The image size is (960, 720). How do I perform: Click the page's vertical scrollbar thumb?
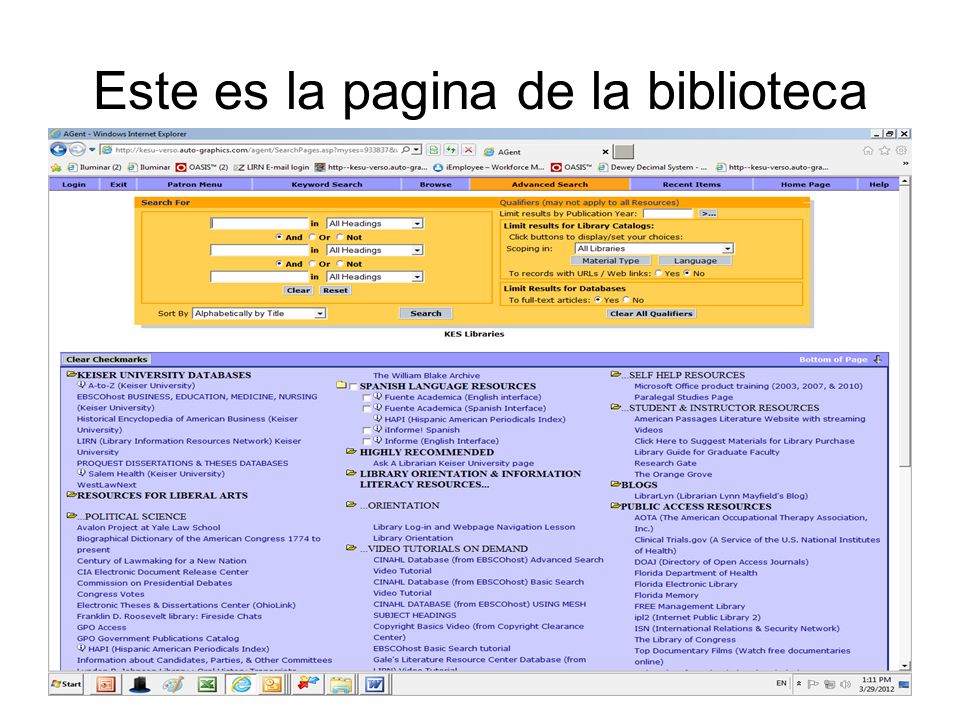point(905,328)
